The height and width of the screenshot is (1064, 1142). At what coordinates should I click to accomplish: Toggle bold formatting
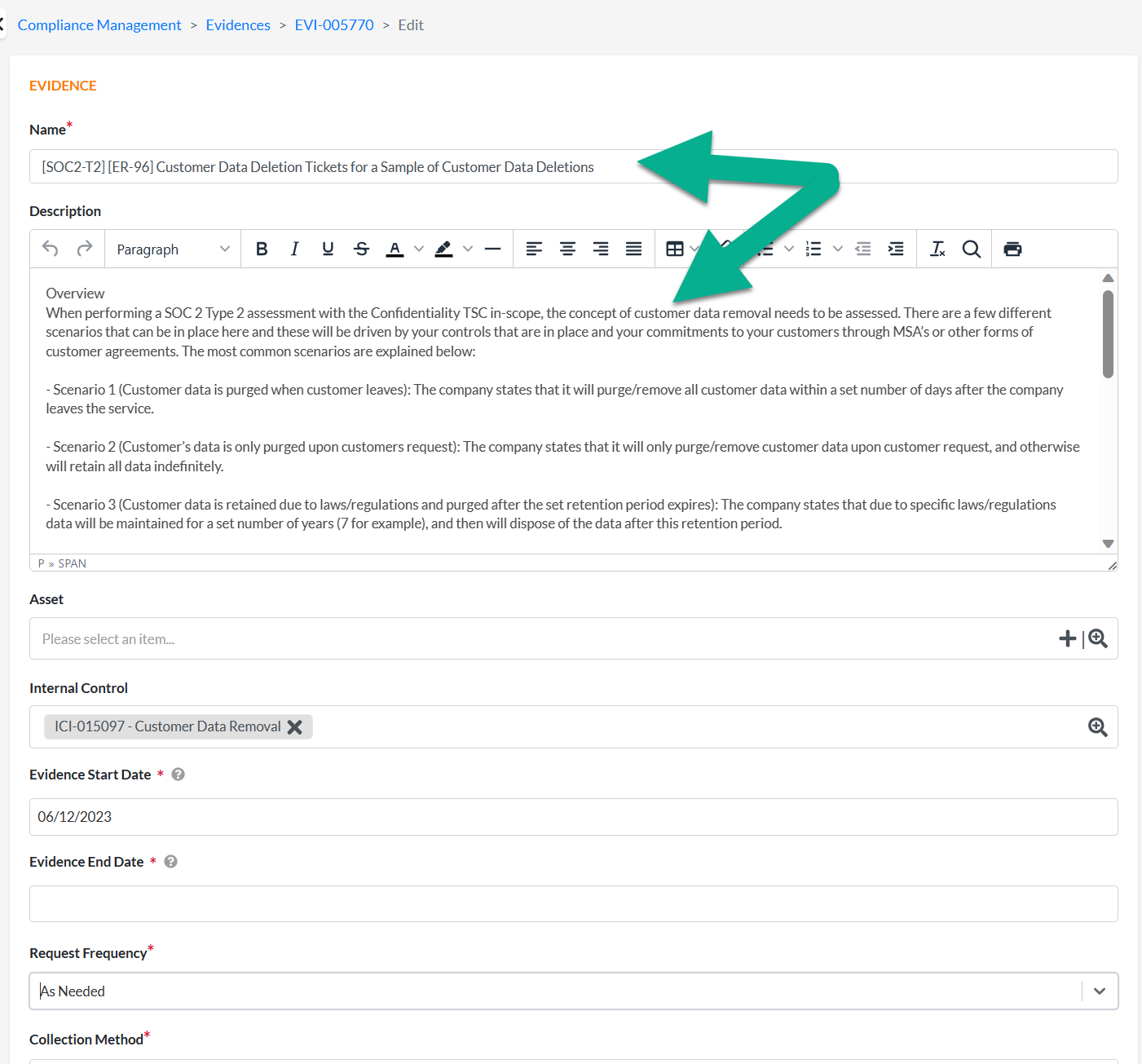pos(262,249)
